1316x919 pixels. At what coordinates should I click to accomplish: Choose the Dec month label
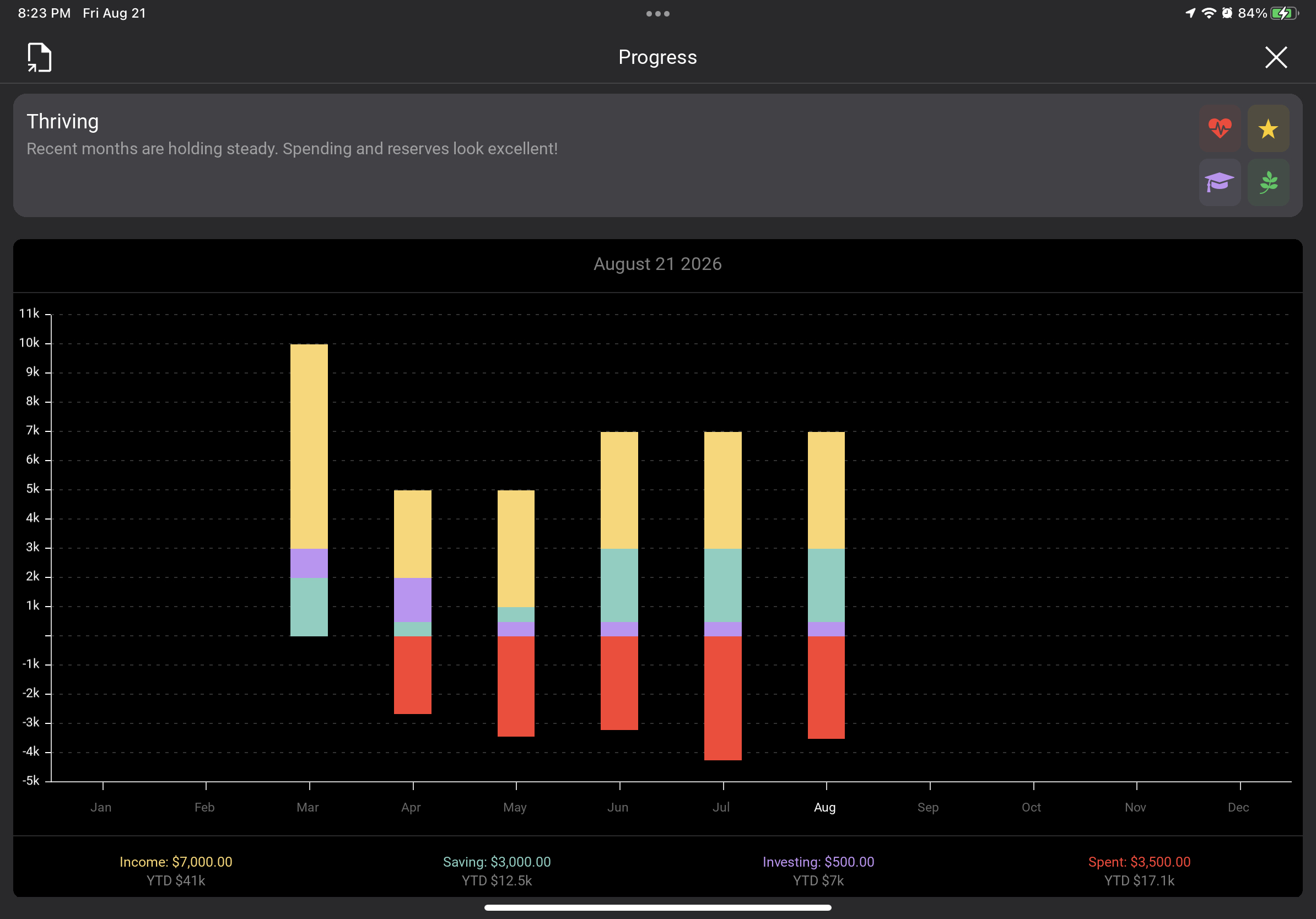tap(1238, 807)
